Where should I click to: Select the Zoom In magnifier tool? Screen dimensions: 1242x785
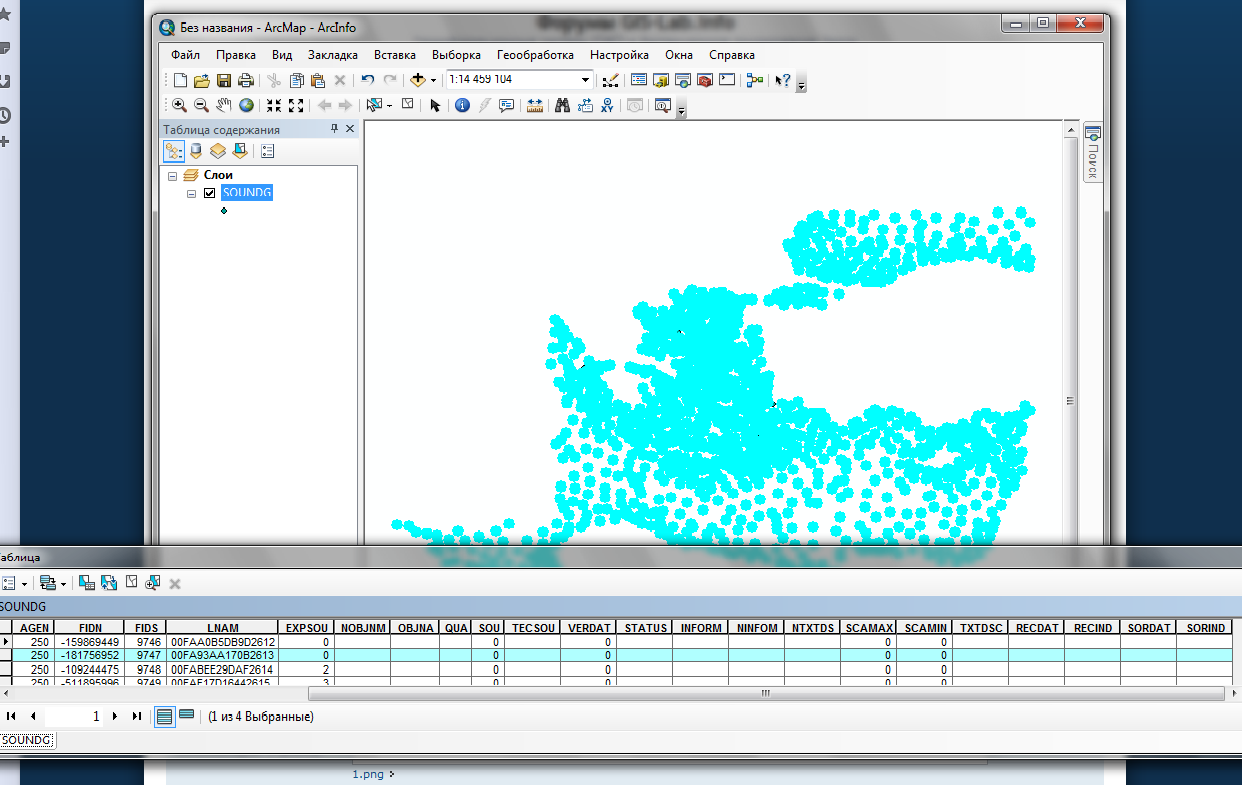click(x=179, y=105)
